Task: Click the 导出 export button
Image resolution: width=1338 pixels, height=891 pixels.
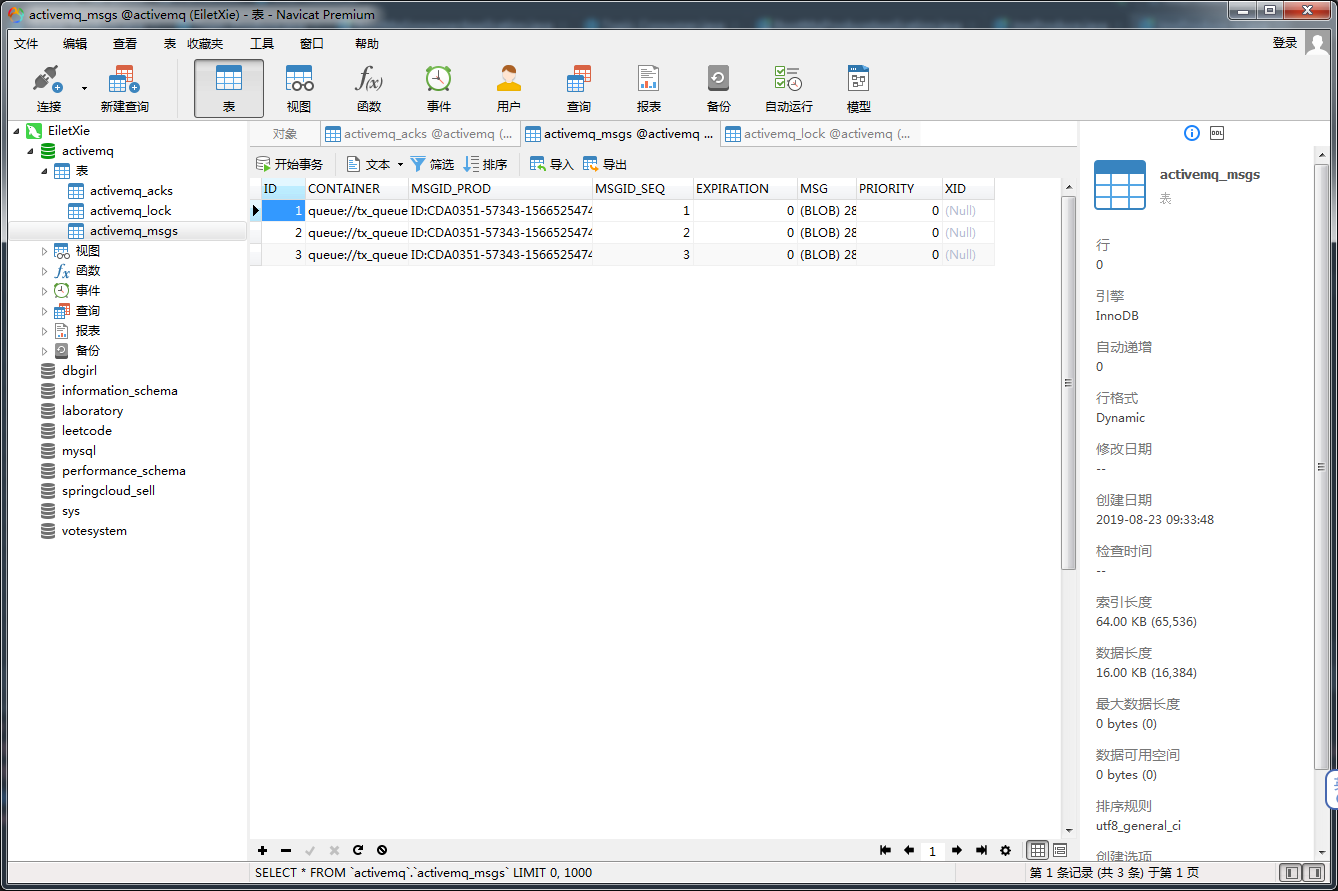Action: [x=605, y=164]
